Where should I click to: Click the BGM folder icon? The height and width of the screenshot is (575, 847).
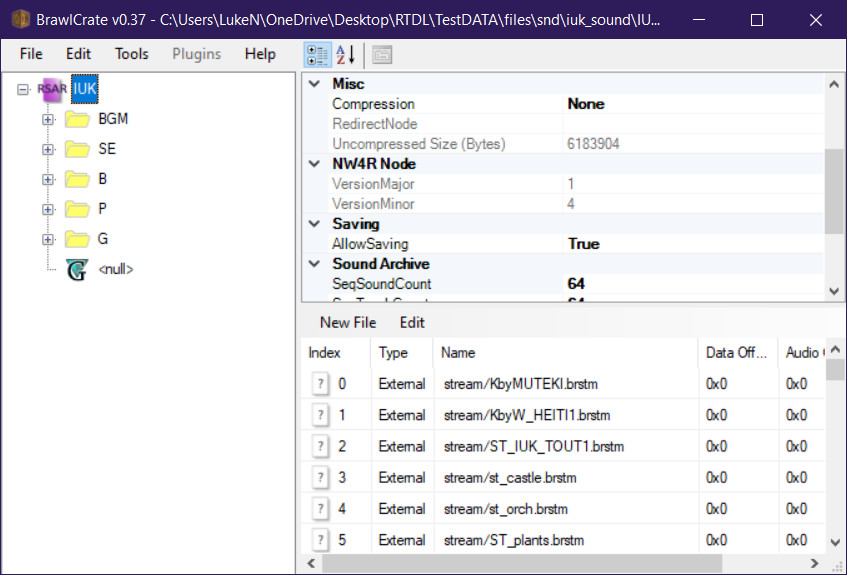(77, 119)
